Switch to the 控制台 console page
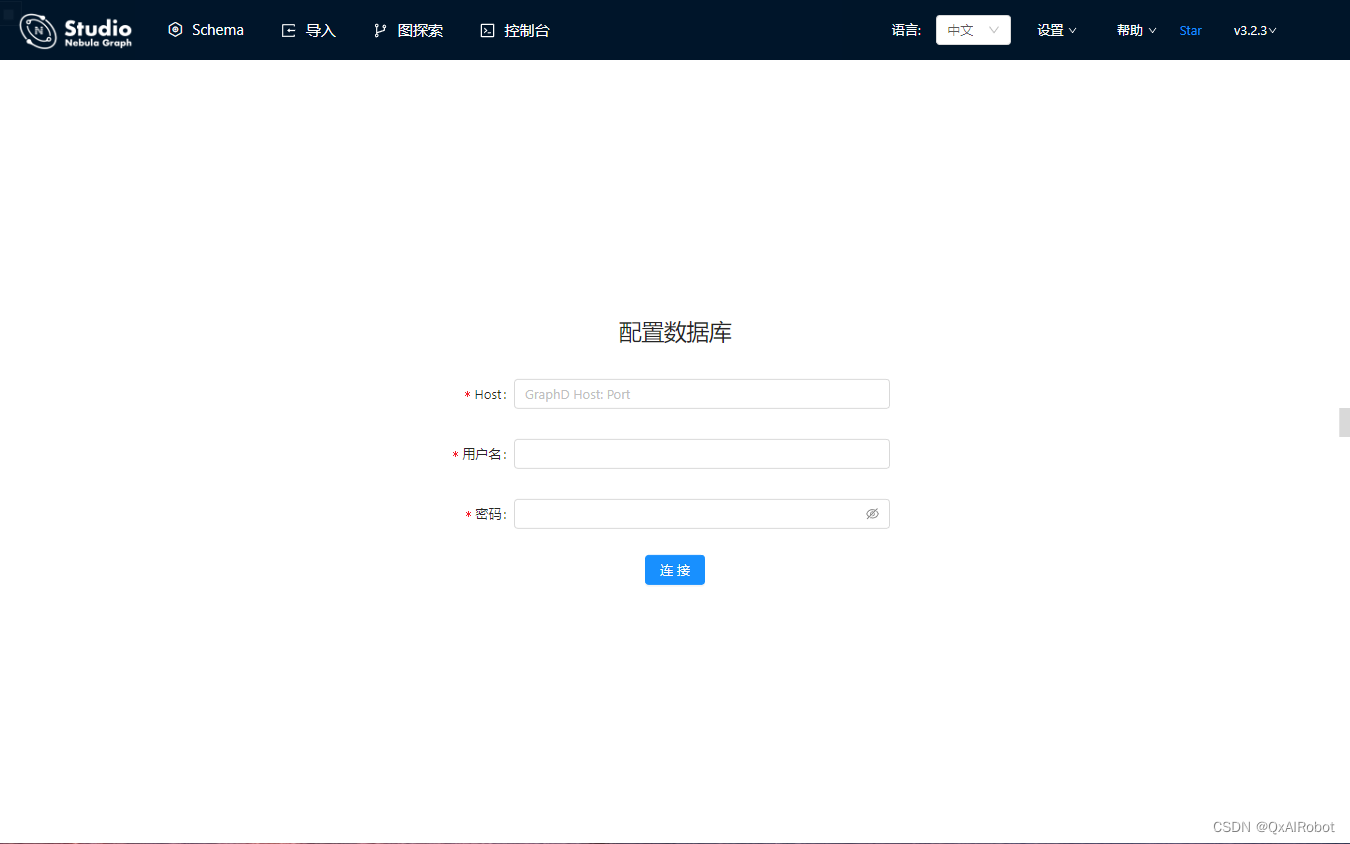 (516, 30)
